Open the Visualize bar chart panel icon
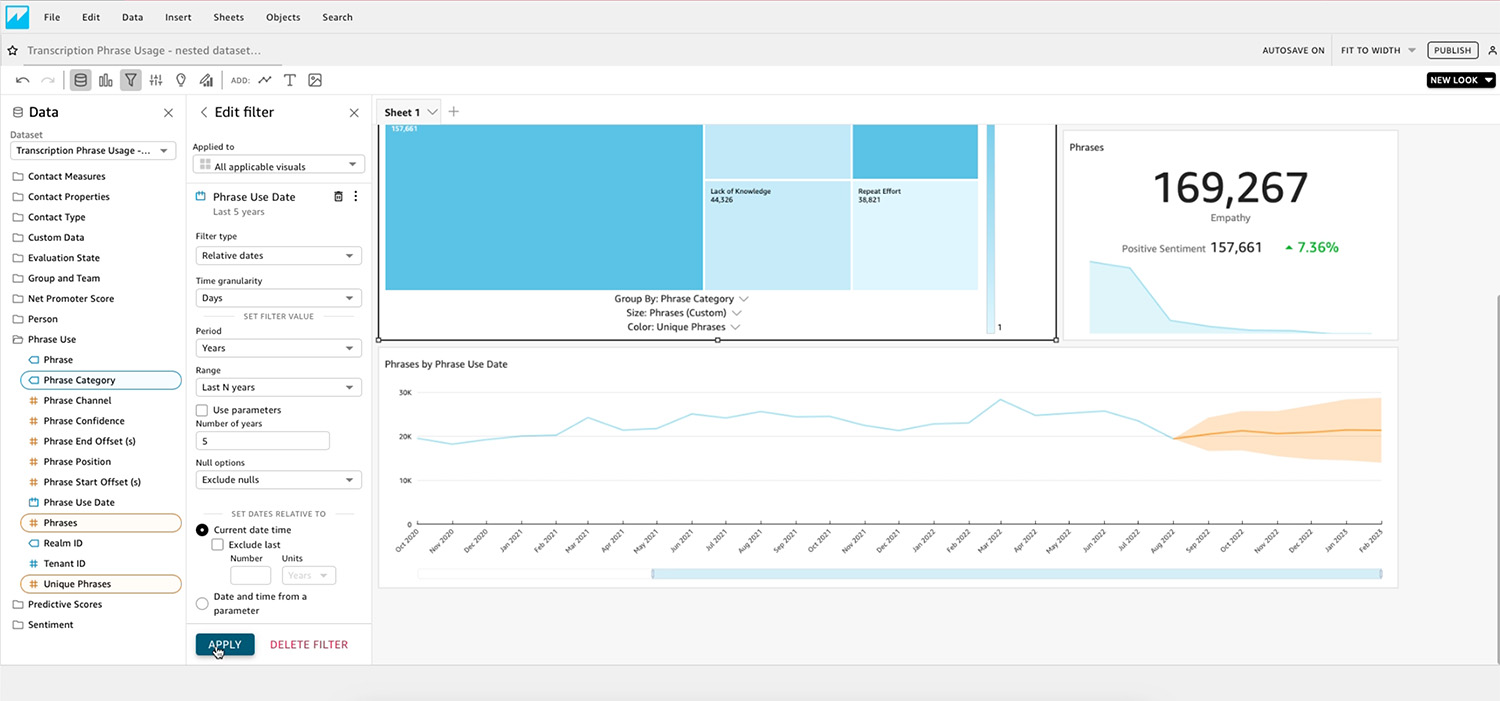Viewport: 1500px width, 701px height. (x=106, y=80)
